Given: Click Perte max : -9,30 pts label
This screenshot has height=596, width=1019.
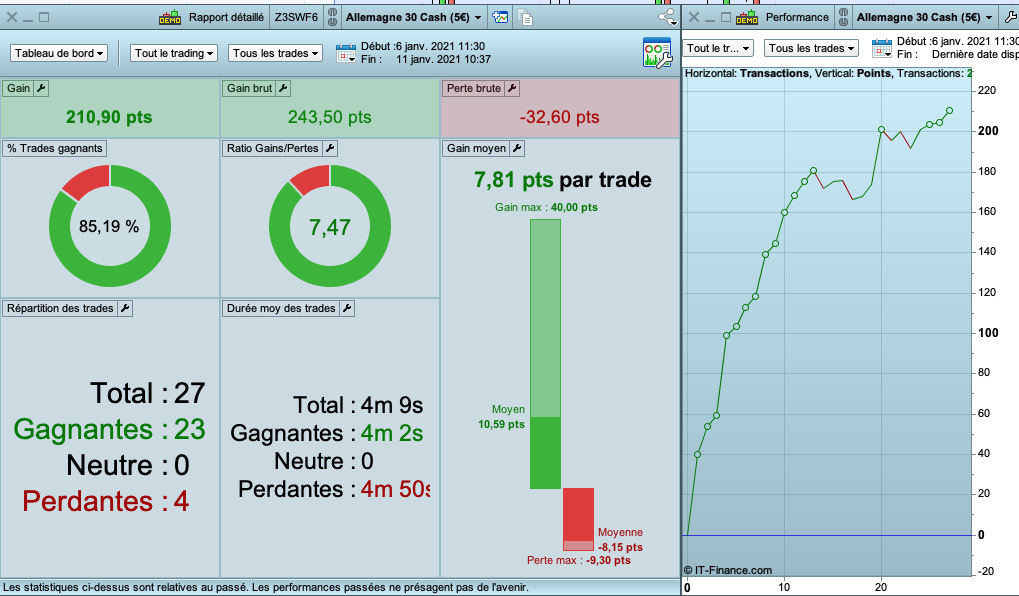Looking at the screenshot, I should (x=578, y=560).
